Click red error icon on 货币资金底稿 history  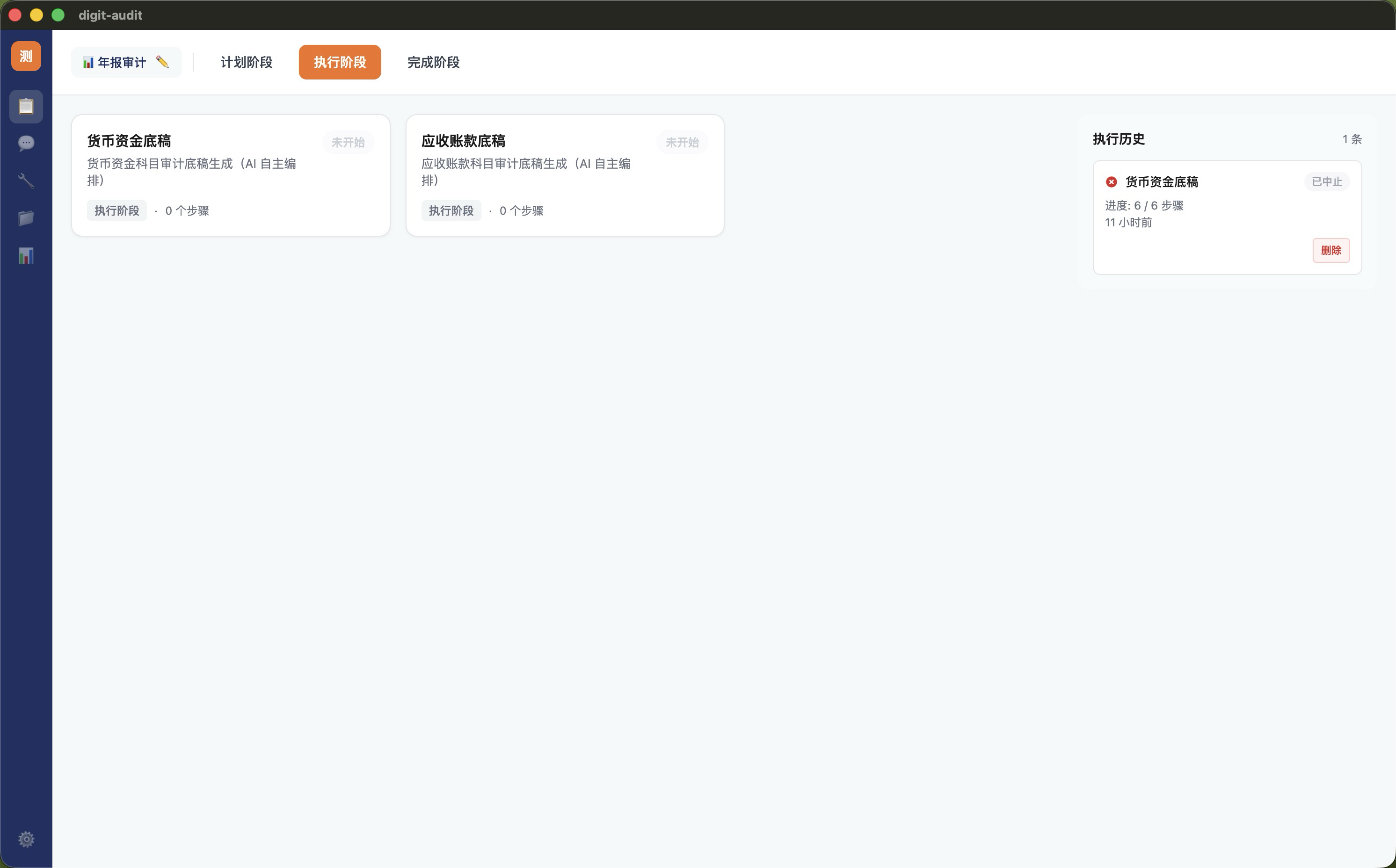1111,182
